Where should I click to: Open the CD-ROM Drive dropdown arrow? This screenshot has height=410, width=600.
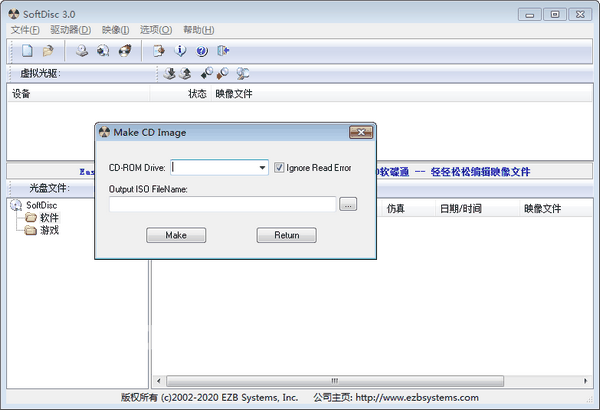tap(262, 168)
